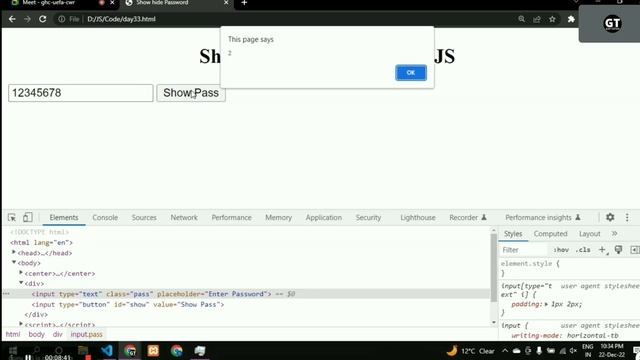Toggle the .cls class editor button
Viewport: 640px width, 360px height.
point(583,250)
